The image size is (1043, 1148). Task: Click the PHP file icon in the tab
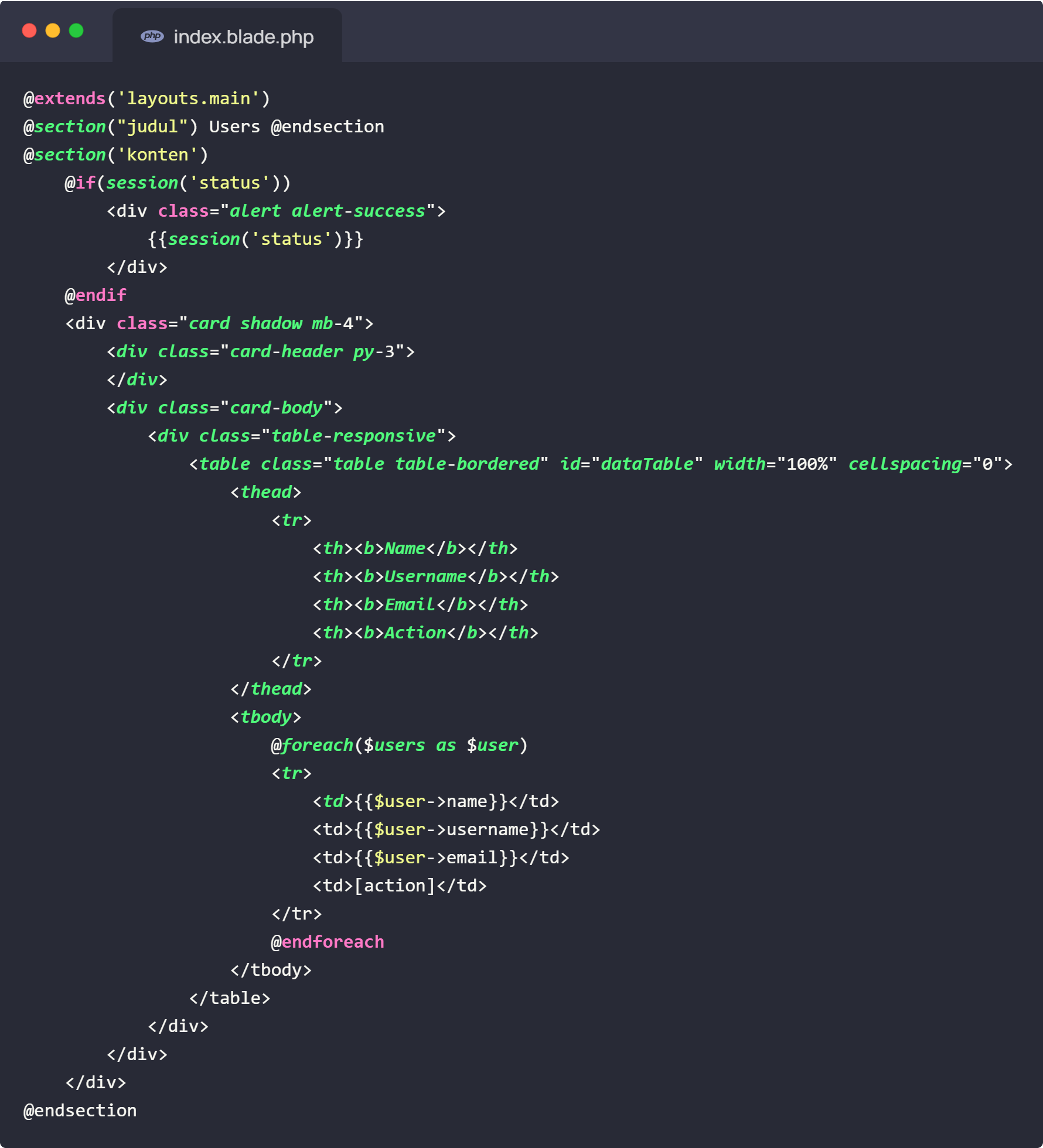(x=152, y=36)
